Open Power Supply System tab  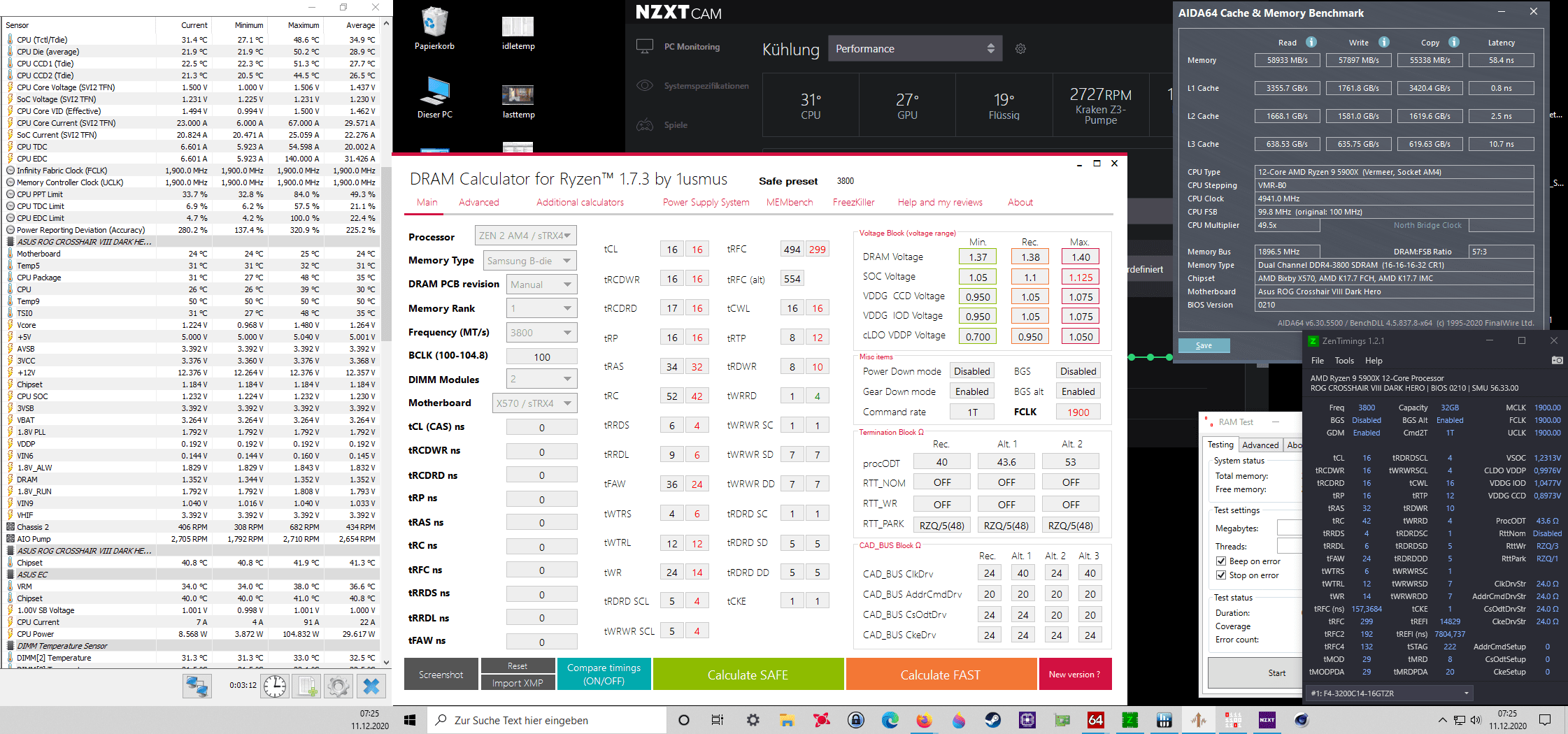tap(706, 203)
